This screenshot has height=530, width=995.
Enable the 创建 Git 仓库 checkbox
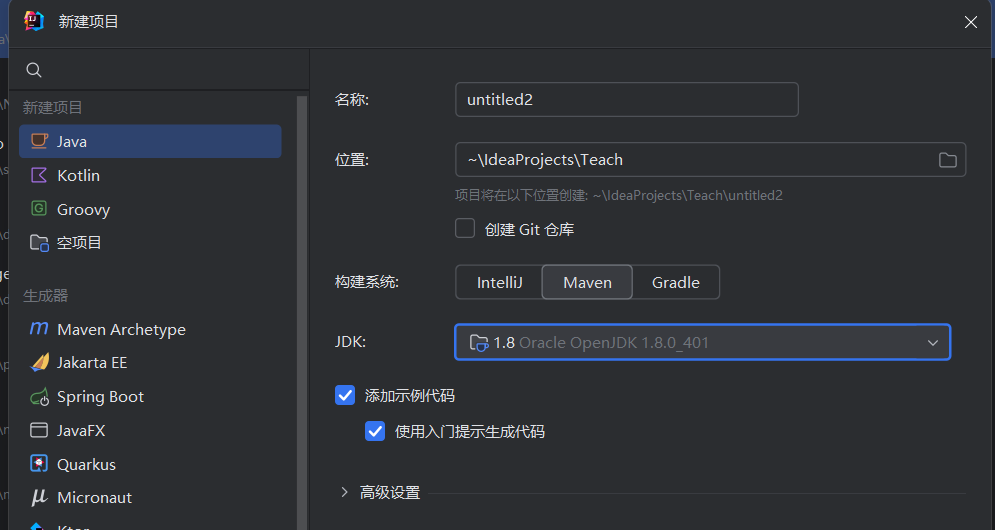(x=465, y=229)
